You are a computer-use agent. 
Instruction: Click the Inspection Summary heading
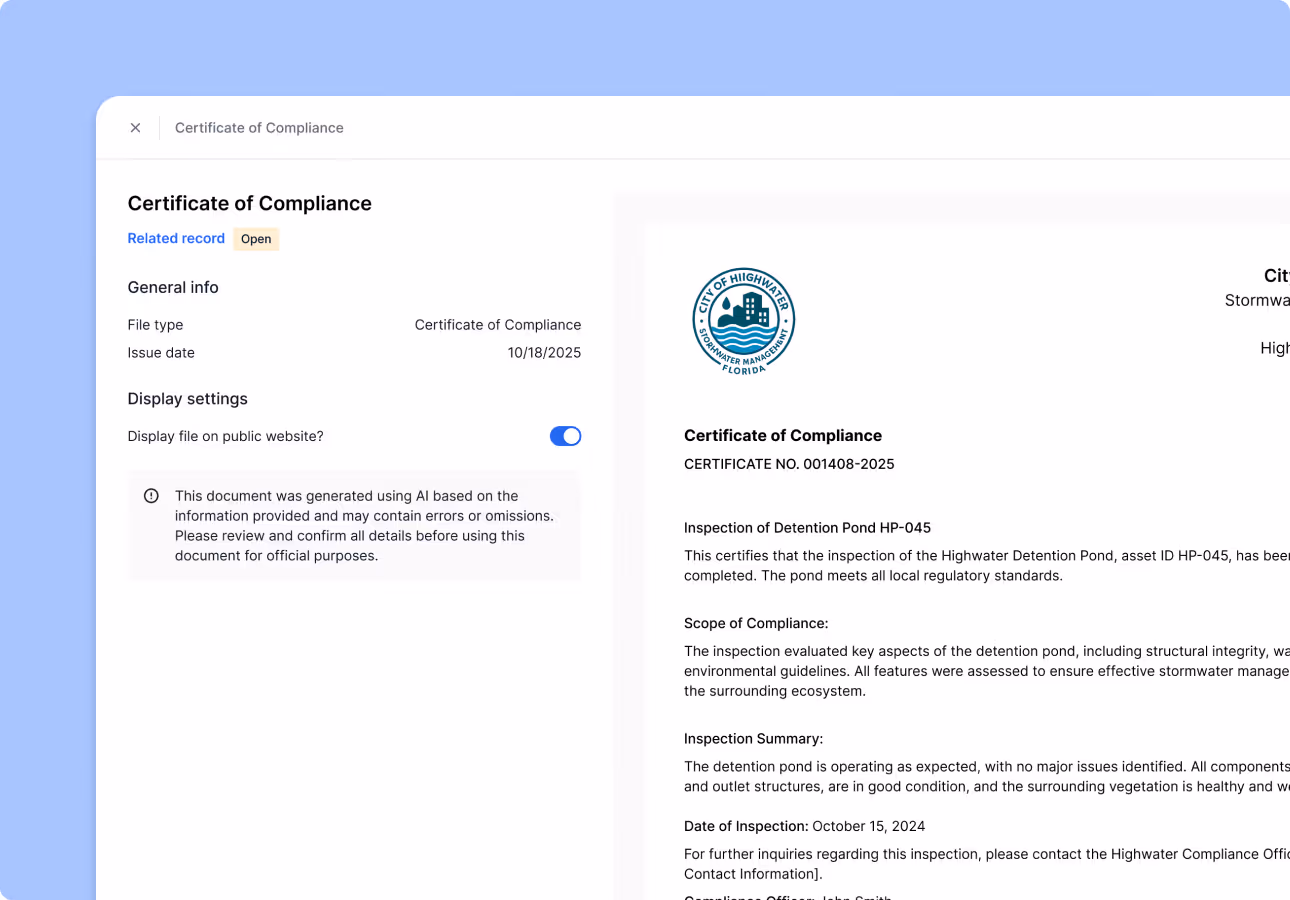(753, 739)
